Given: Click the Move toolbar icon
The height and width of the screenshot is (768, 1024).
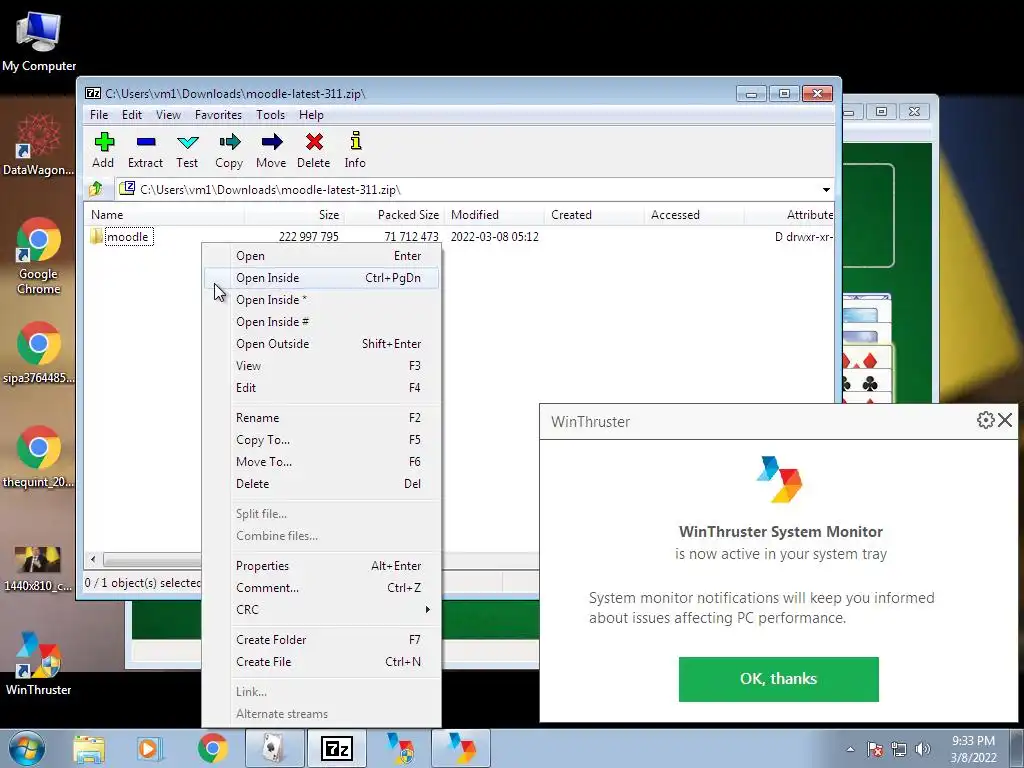Looking at the screenshot, I should pos(271,150).
